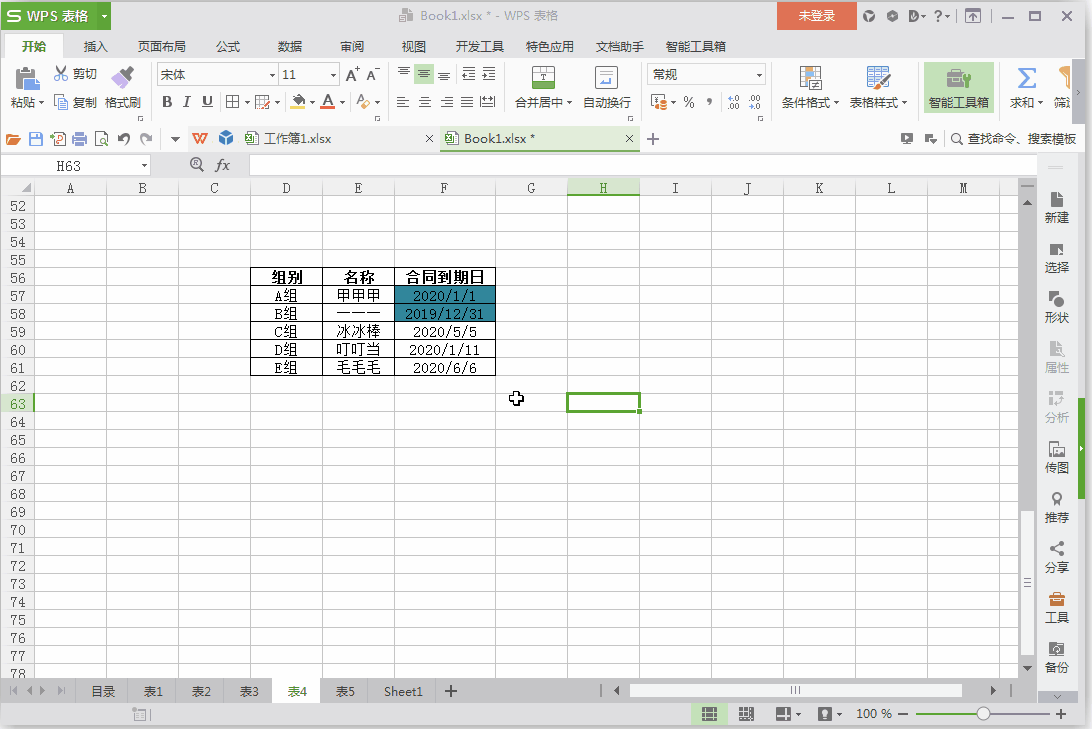Click zoom in plus button
The height and width of the screenshot is (729, 1092).
[1061, 714]
